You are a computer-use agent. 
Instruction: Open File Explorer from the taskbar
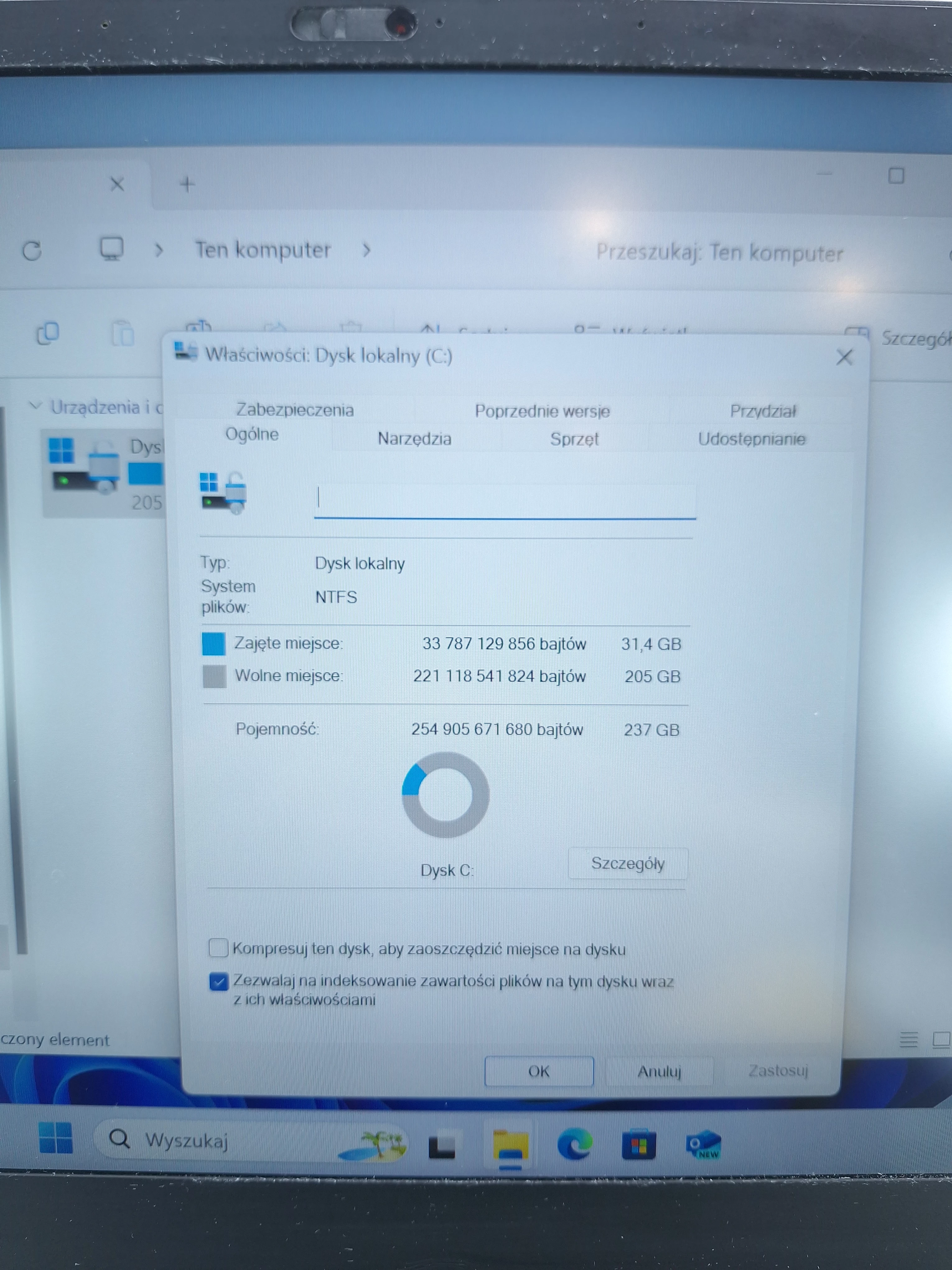pyautogui.click(x=510, y=1146)
